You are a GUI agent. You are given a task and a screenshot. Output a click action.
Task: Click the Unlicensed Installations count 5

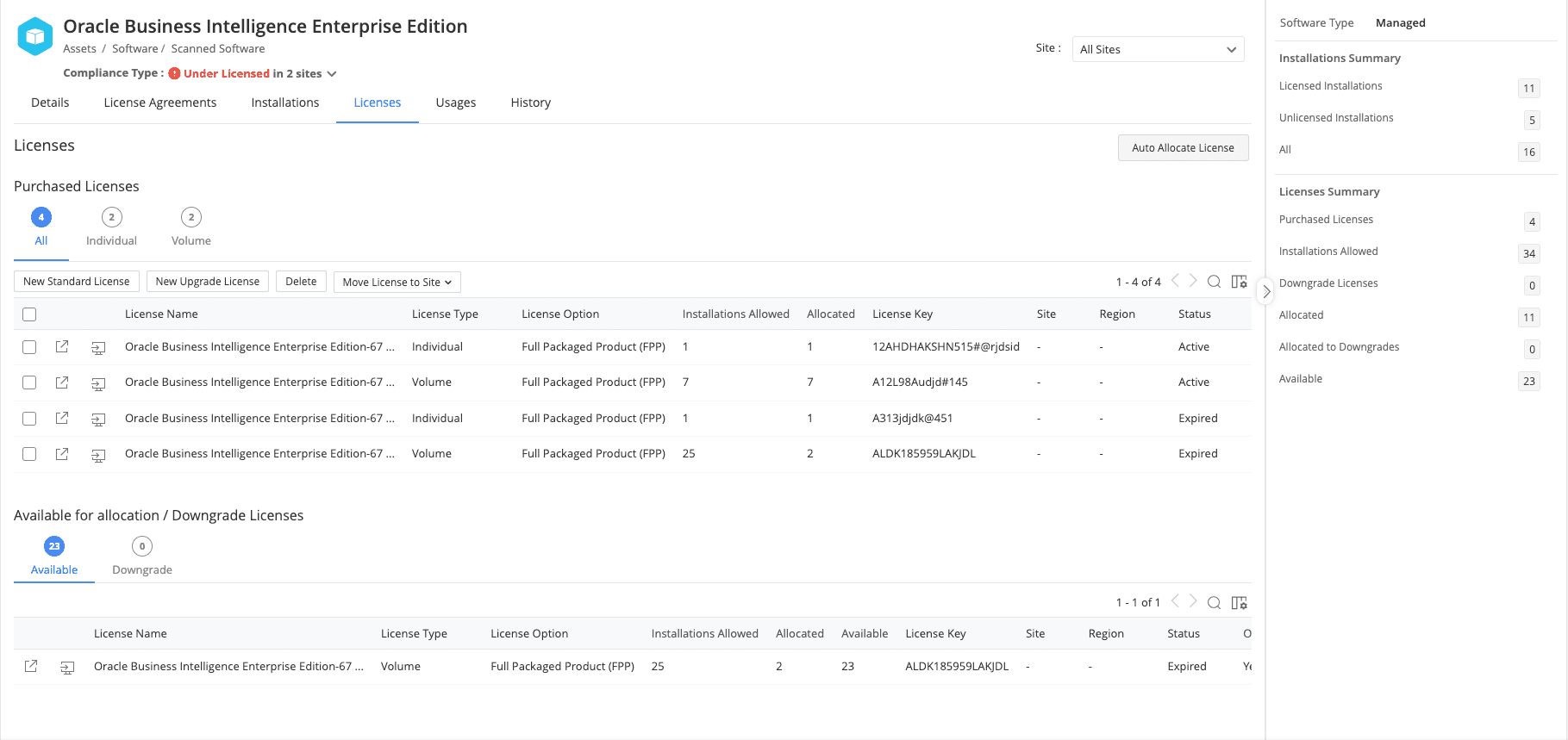coord(1532,120)
